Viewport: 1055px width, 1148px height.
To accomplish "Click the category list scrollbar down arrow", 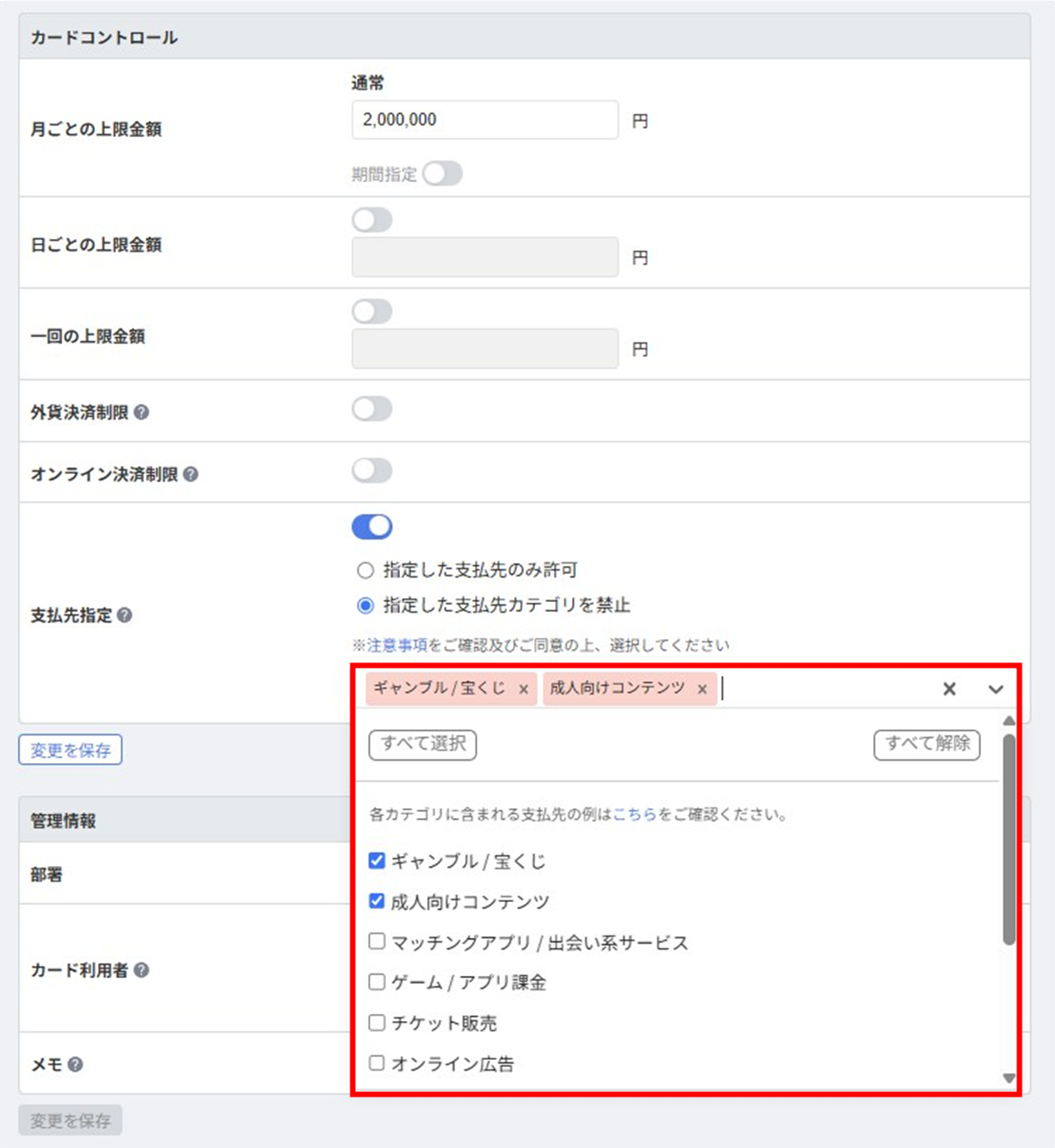I will 1009,1079.
